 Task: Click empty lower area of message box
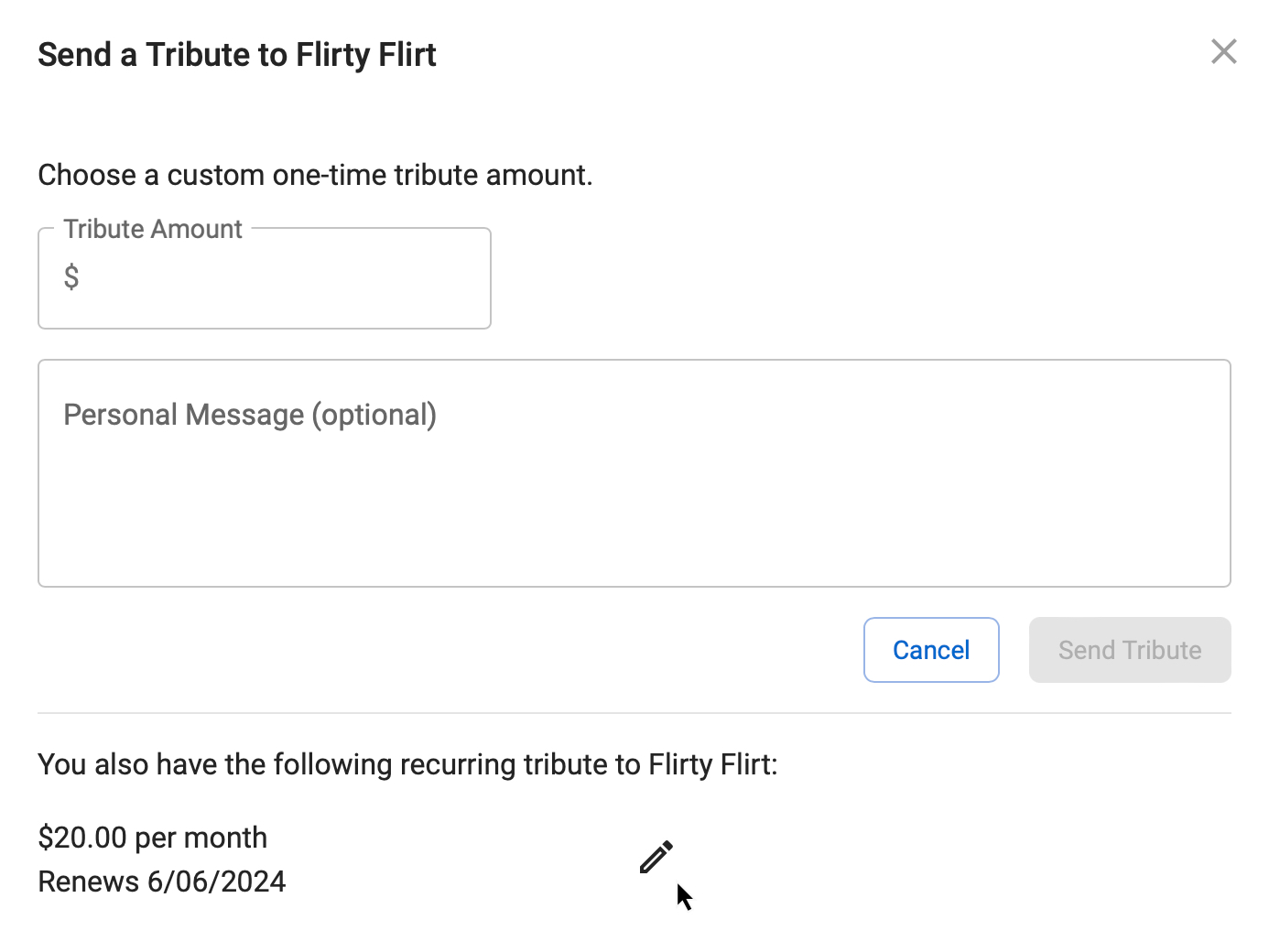coord(634,531)
